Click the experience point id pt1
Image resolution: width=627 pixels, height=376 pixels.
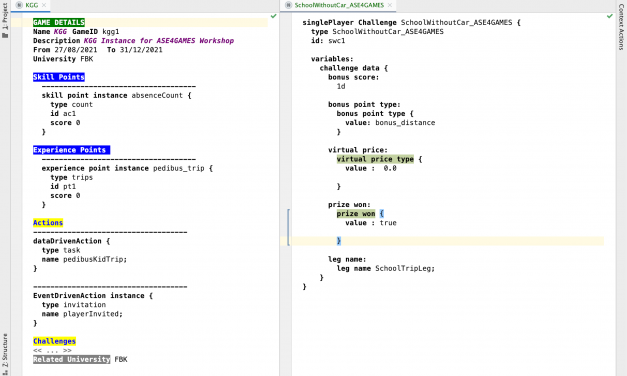pos(69,186)
